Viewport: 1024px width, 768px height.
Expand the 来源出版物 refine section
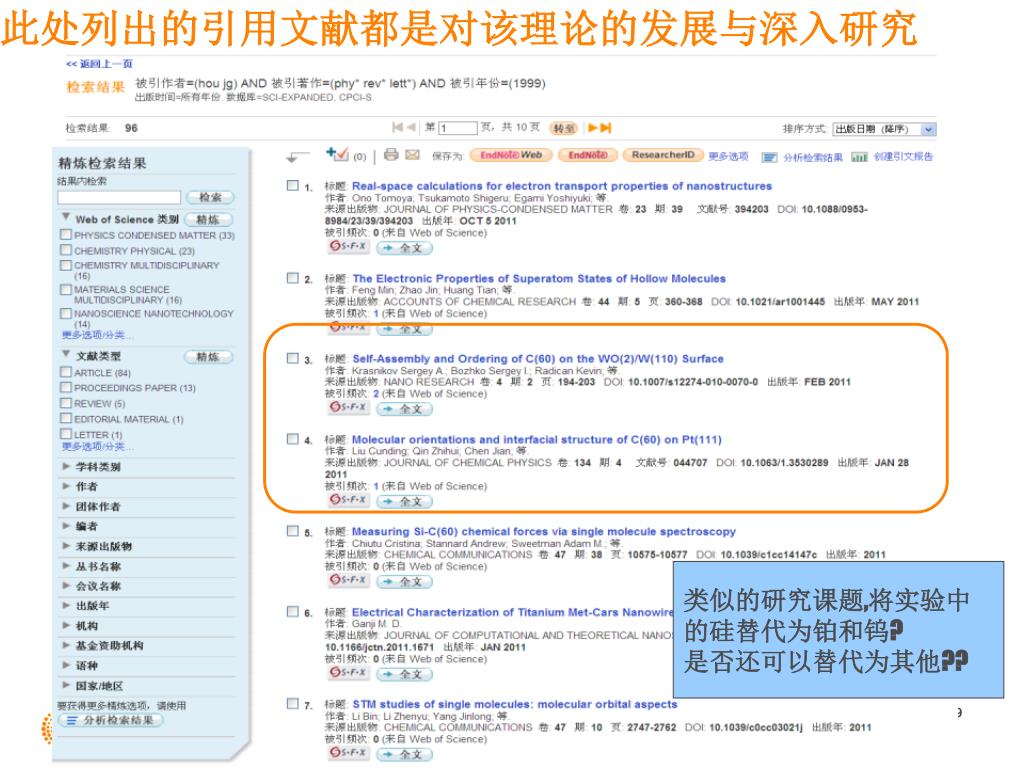(x=66, y=546)
